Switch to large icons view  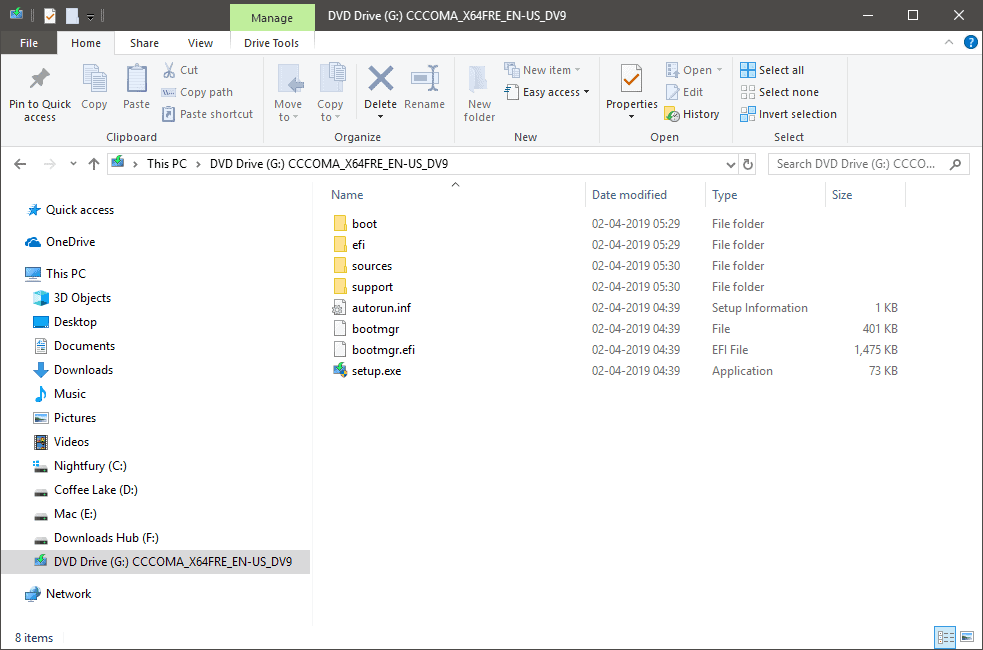coord(967,637)
